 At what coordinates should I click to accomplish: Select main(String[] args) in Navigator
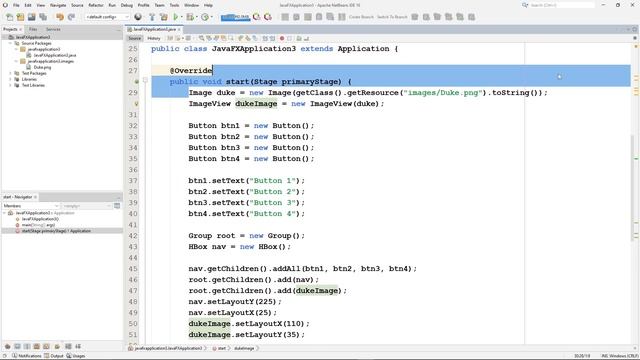(38, 225)
